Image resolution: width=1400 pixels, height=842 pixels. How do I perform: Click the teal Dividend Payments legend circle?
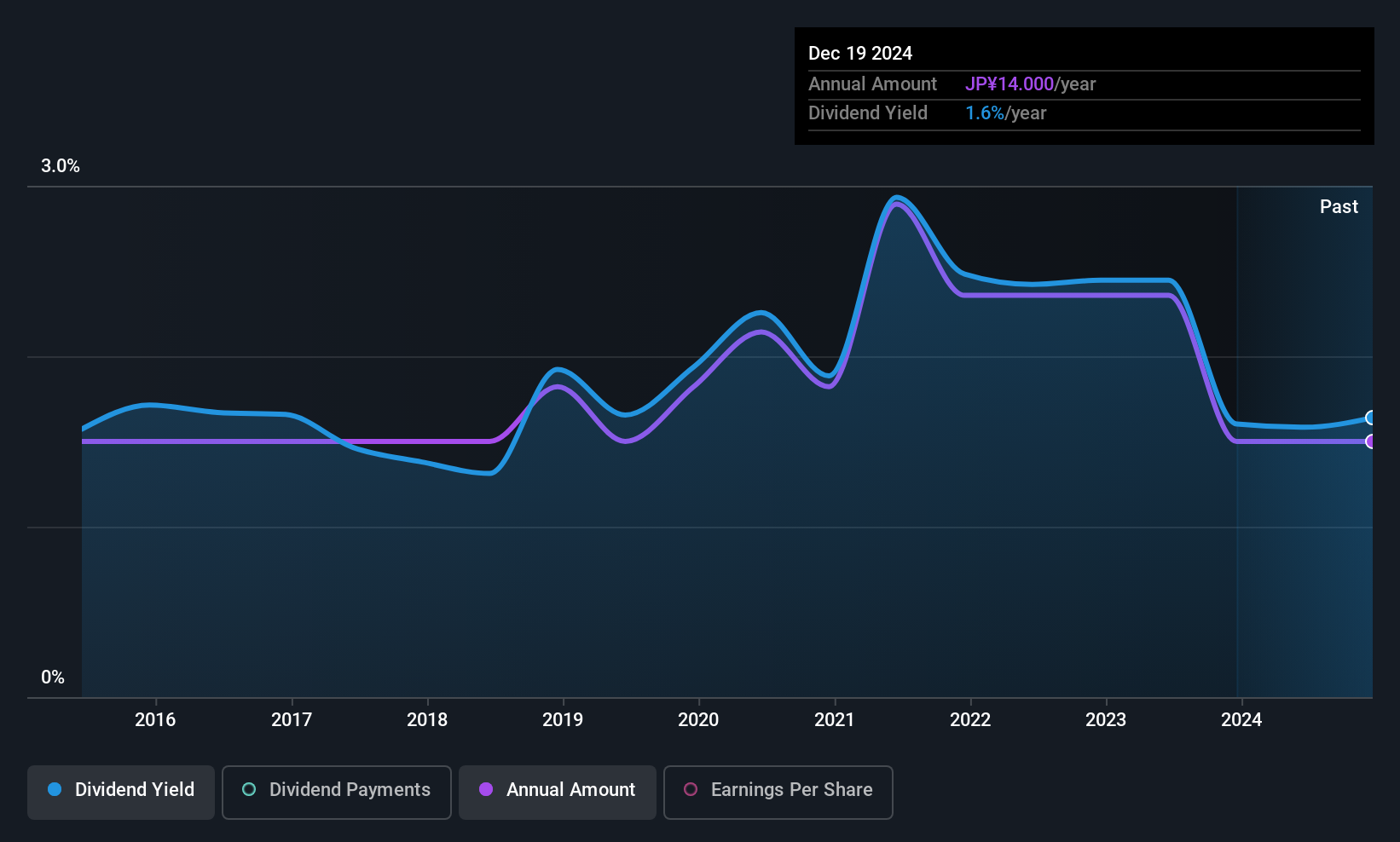[249, 789]
